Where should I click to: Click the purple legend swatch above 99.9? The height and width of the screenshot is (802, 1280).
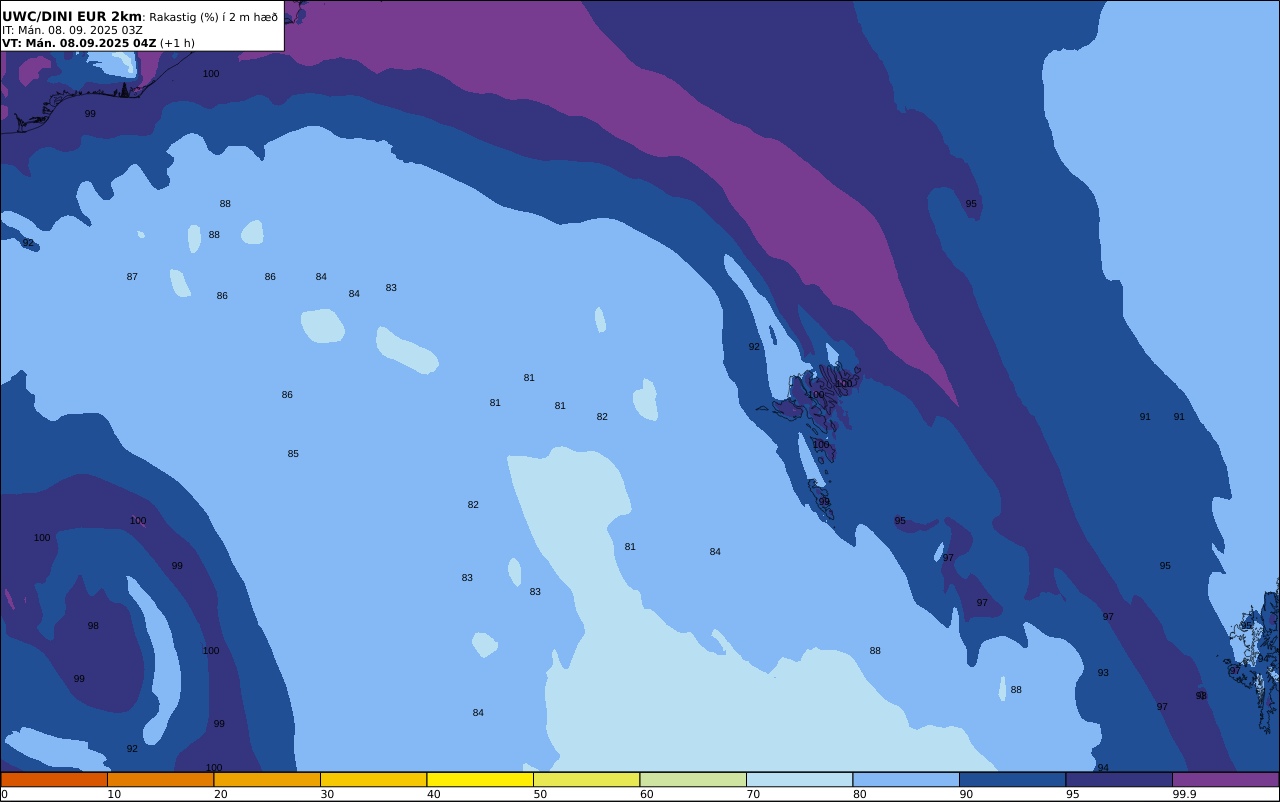tap(1225, 779)
